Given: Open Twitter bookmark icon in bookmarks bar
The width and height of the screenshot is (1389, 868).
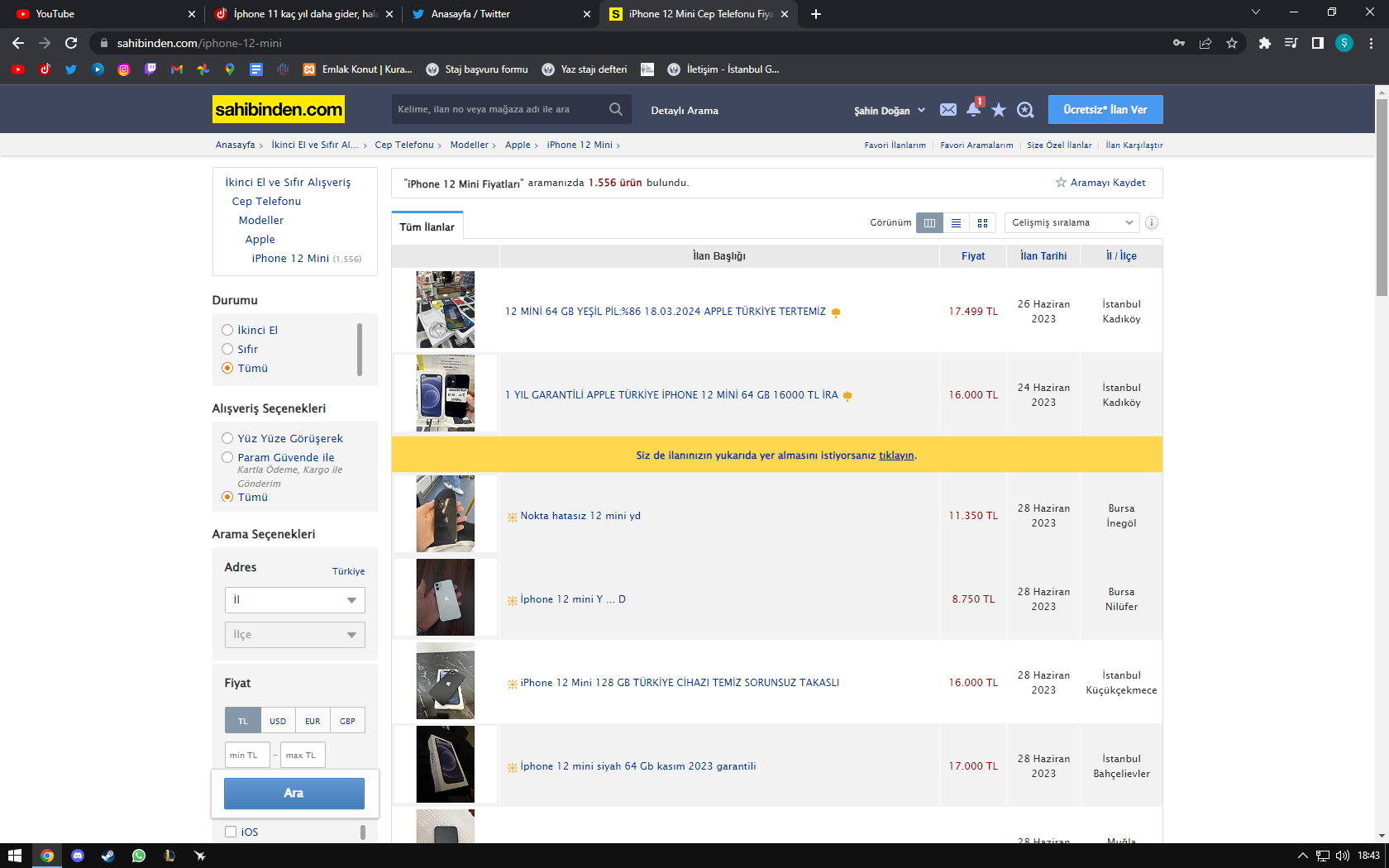Looking at the screenshot, I should 71,69.
